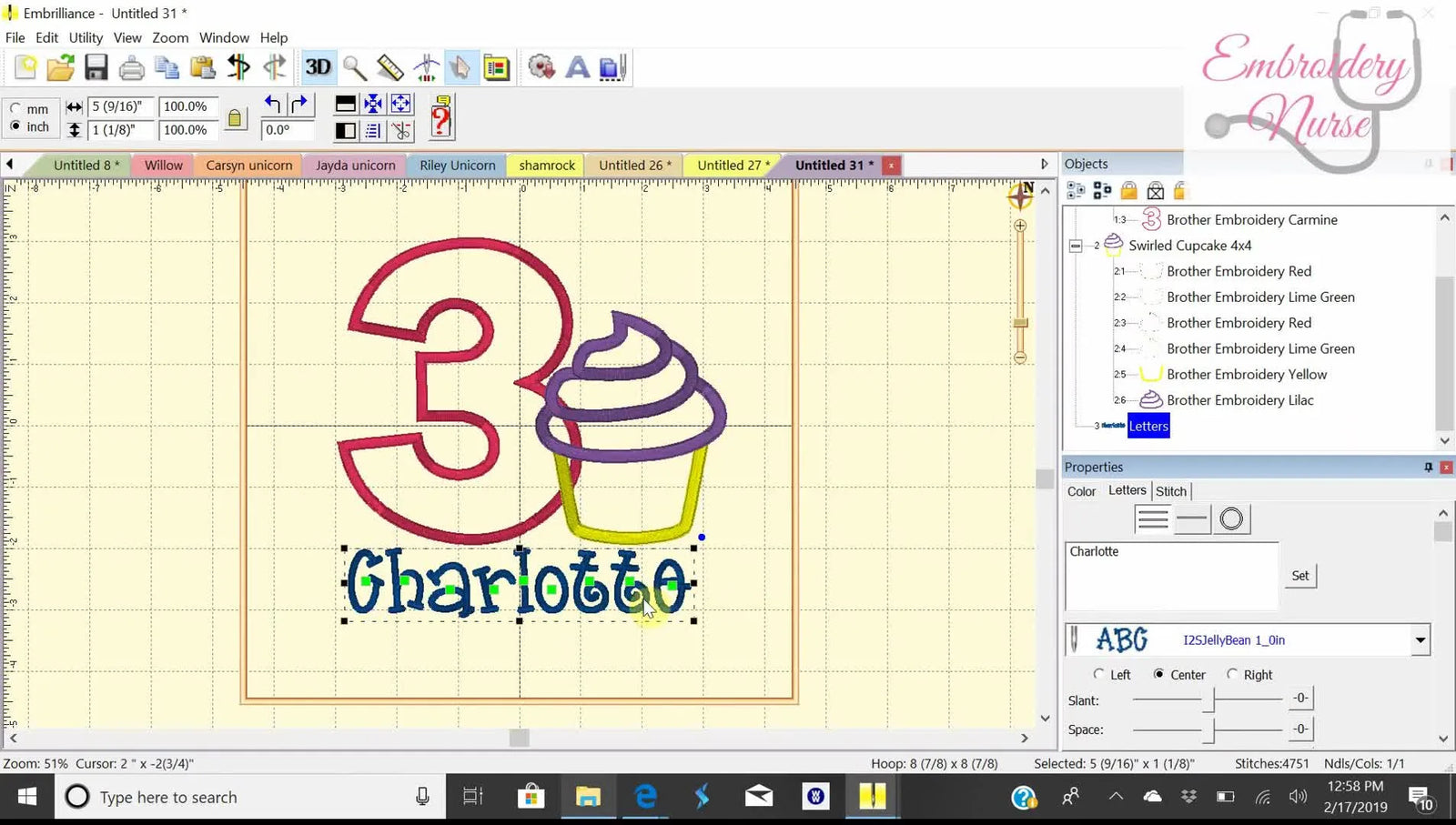Expand hidden tabs with the right arrow
Viewport: 1456px width, 825px height.
click(1044, 164)
